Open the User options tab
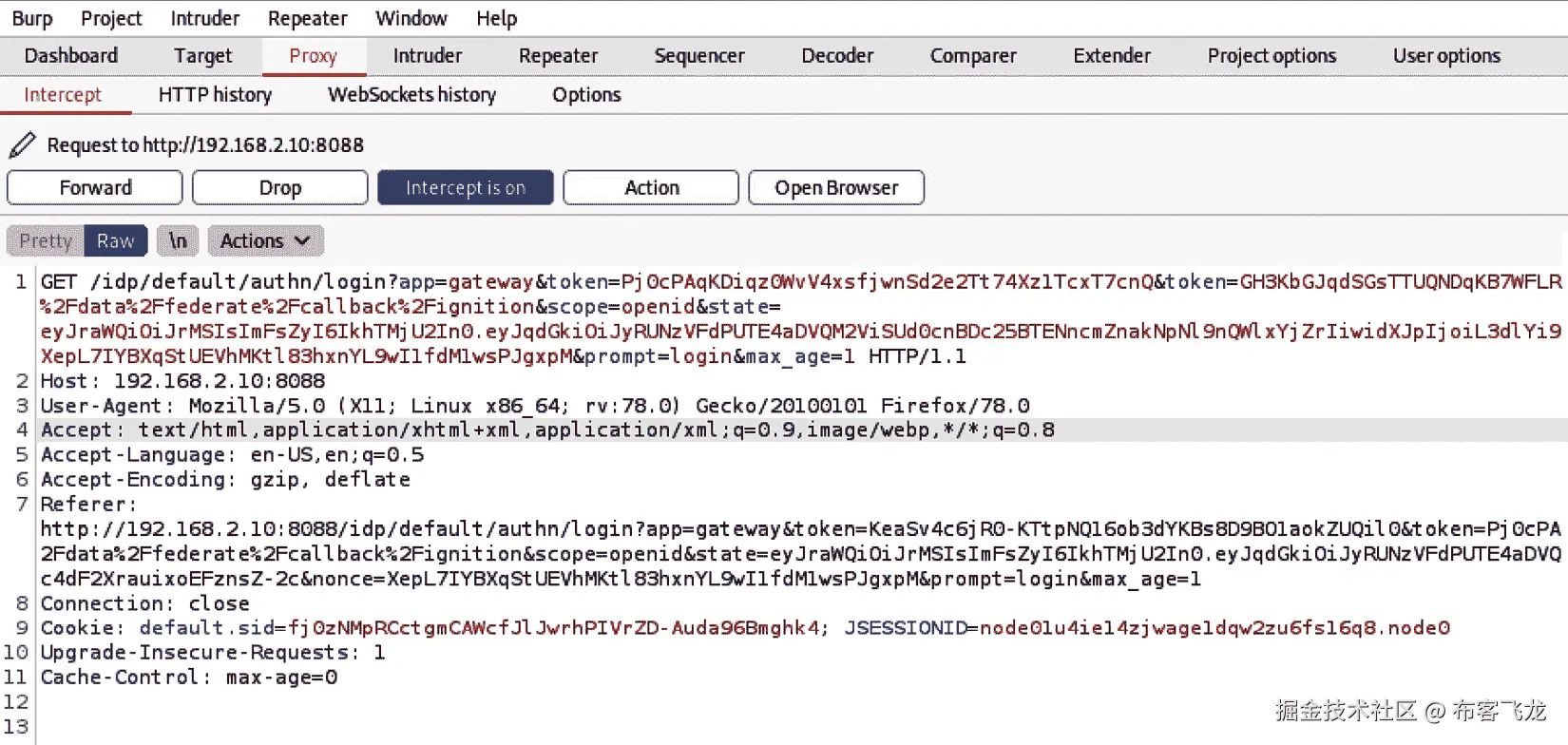This screenshot has height=745, width=1568. tap(1446, 56)
